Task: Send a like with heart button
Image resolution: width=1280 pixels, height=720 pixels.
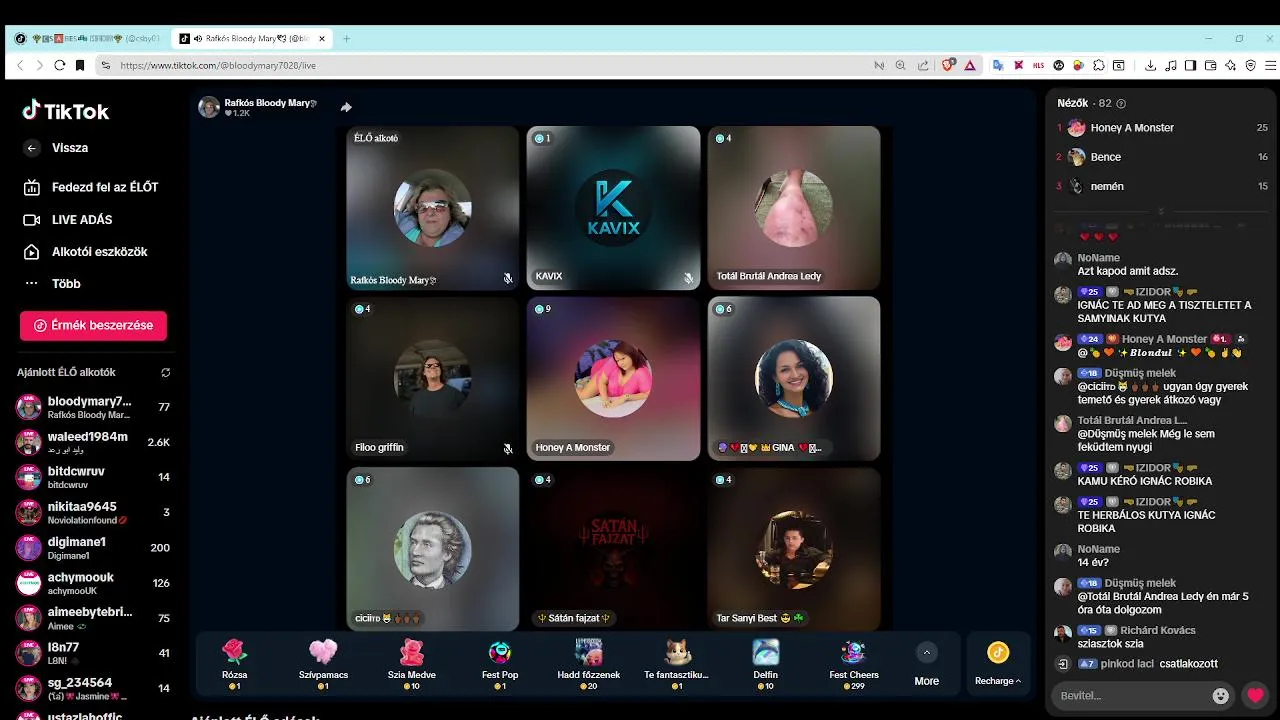Action: [x=1256, y=695]
